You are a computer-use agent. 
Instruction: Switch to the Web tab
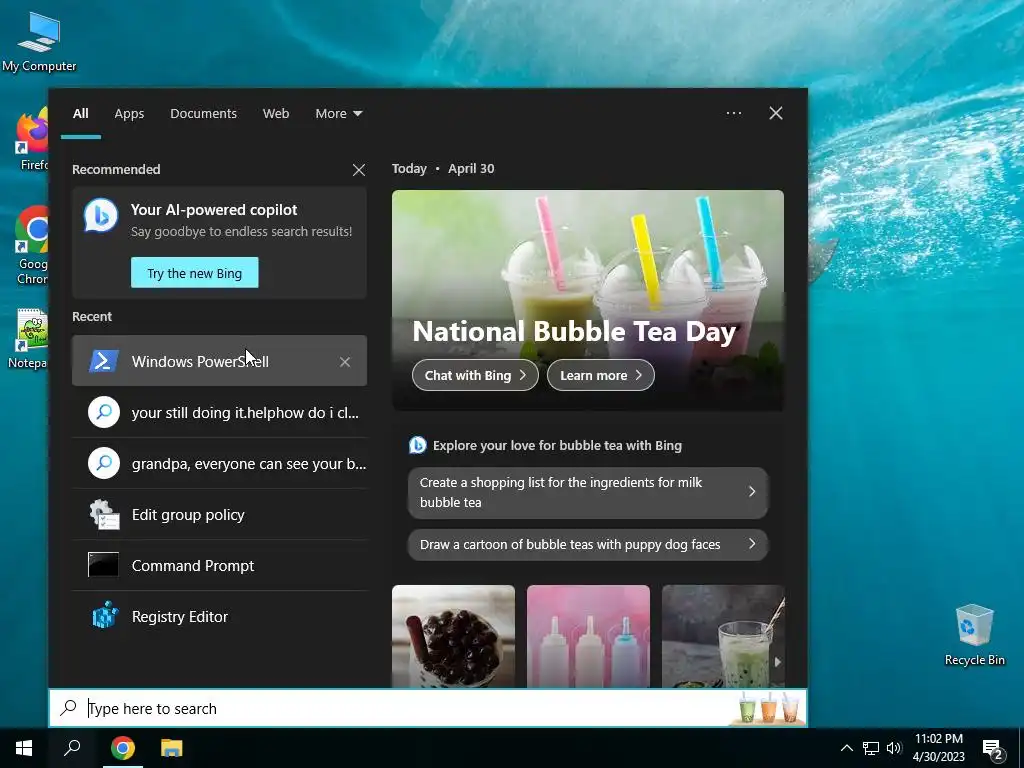pyautogui.click(x=276, y=113)
